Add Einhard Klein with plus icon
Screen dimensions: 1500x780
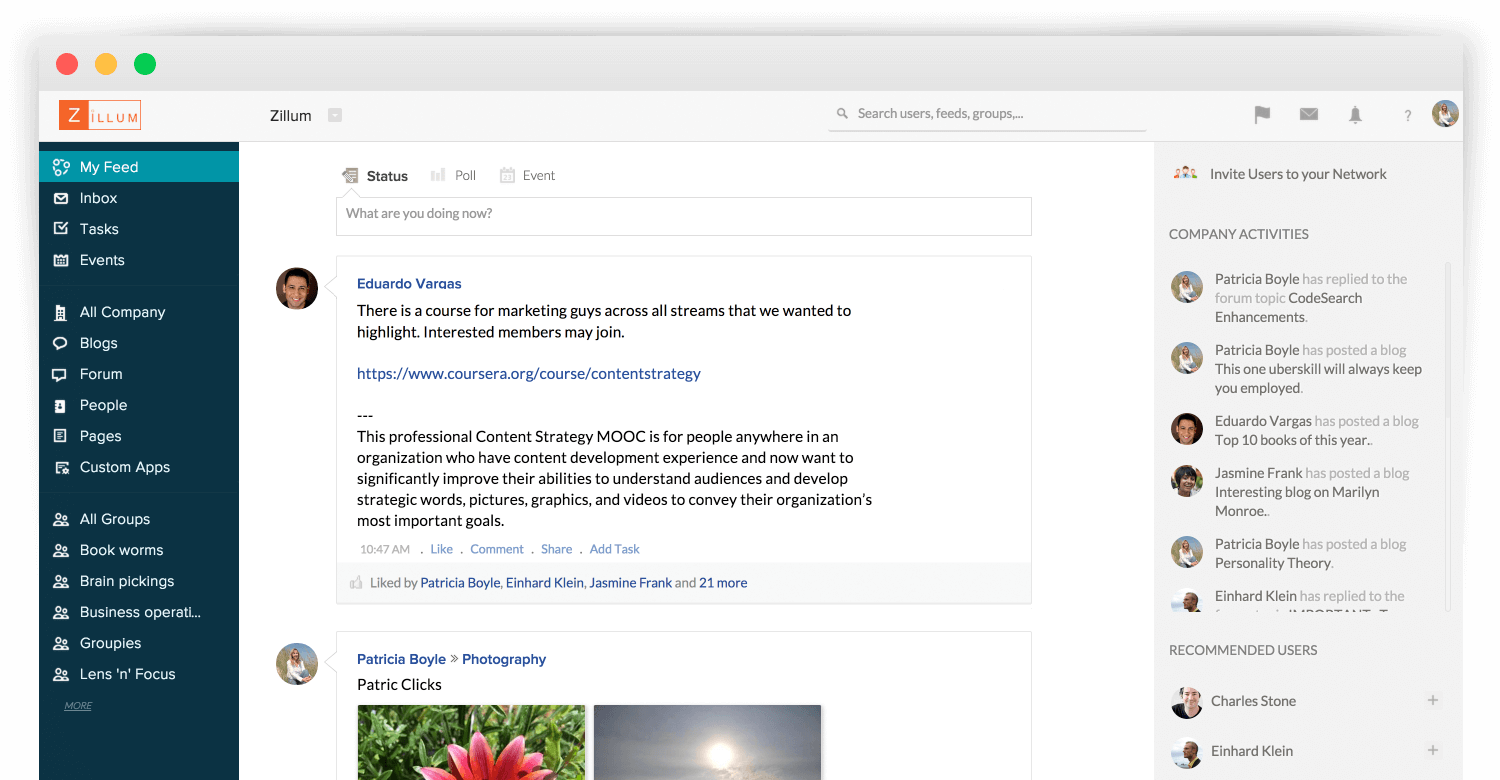[x=1433, y=750]
